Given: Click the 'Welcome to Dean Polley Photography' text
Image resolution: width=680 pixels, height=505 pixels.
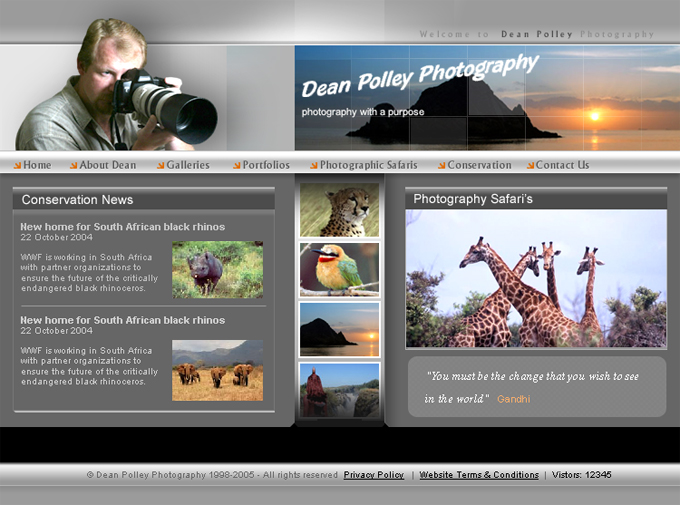Looking at the screenshot, I should point(536,34).
